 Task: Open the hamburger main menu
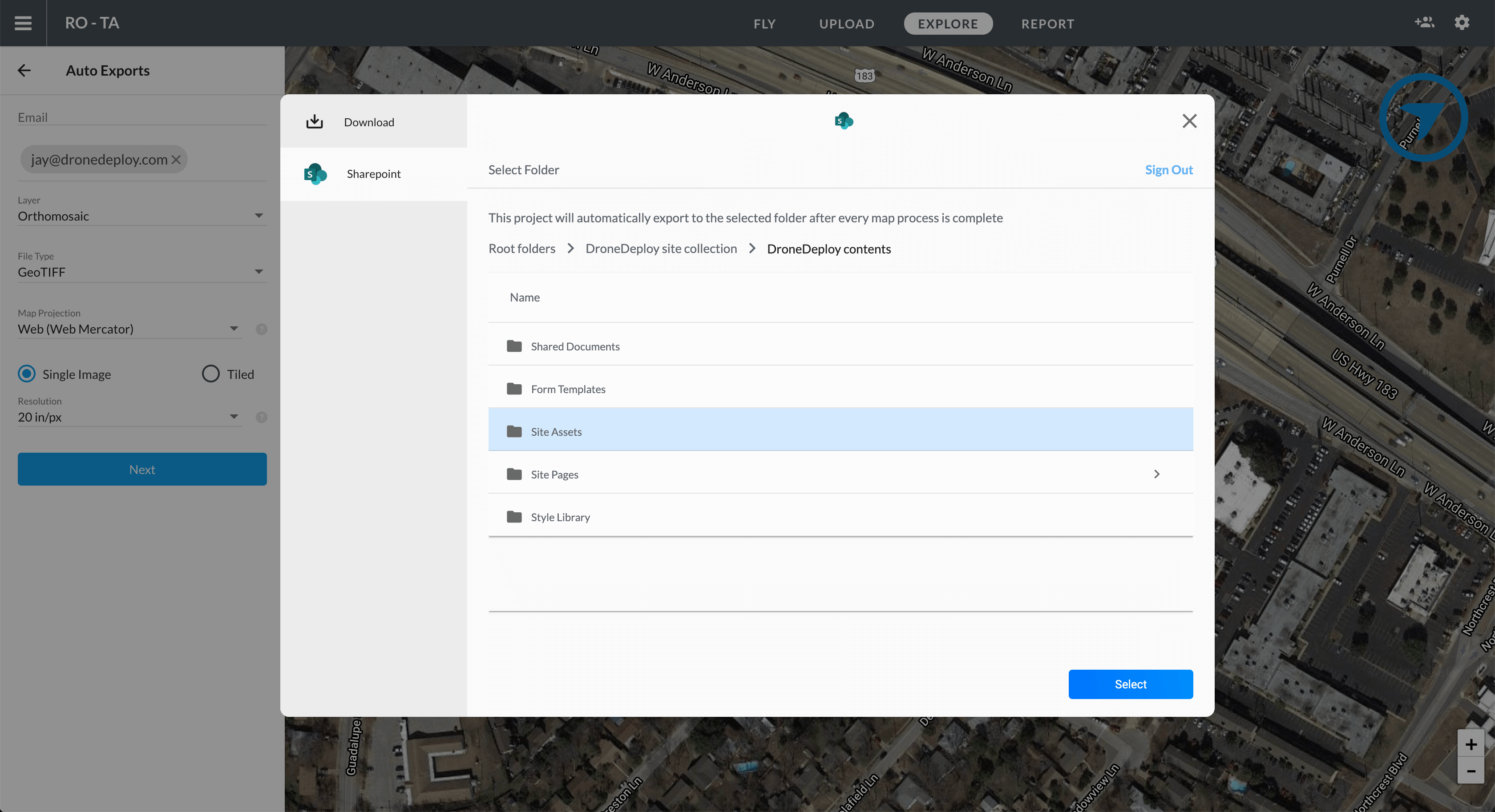pos(23,23)
